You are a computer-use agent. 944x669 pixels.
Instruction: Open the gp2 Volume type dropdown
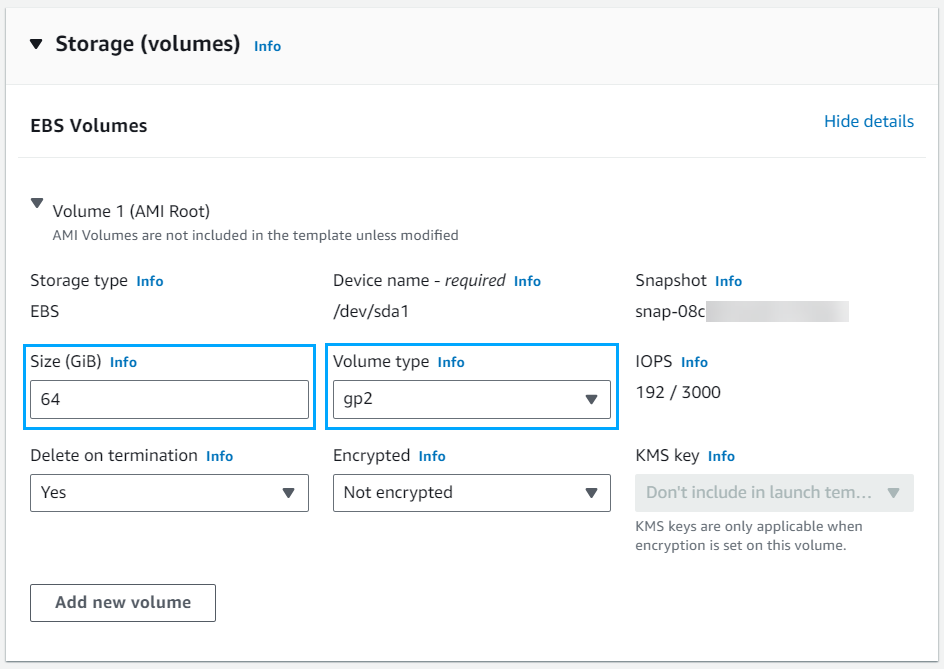click(x=472, y=399)
